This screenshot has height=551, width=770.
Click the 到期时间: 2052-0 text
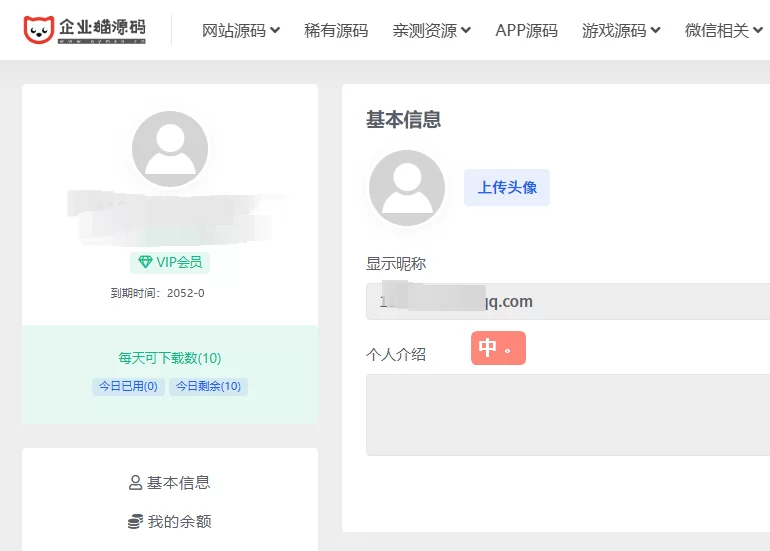click(157, 293)
